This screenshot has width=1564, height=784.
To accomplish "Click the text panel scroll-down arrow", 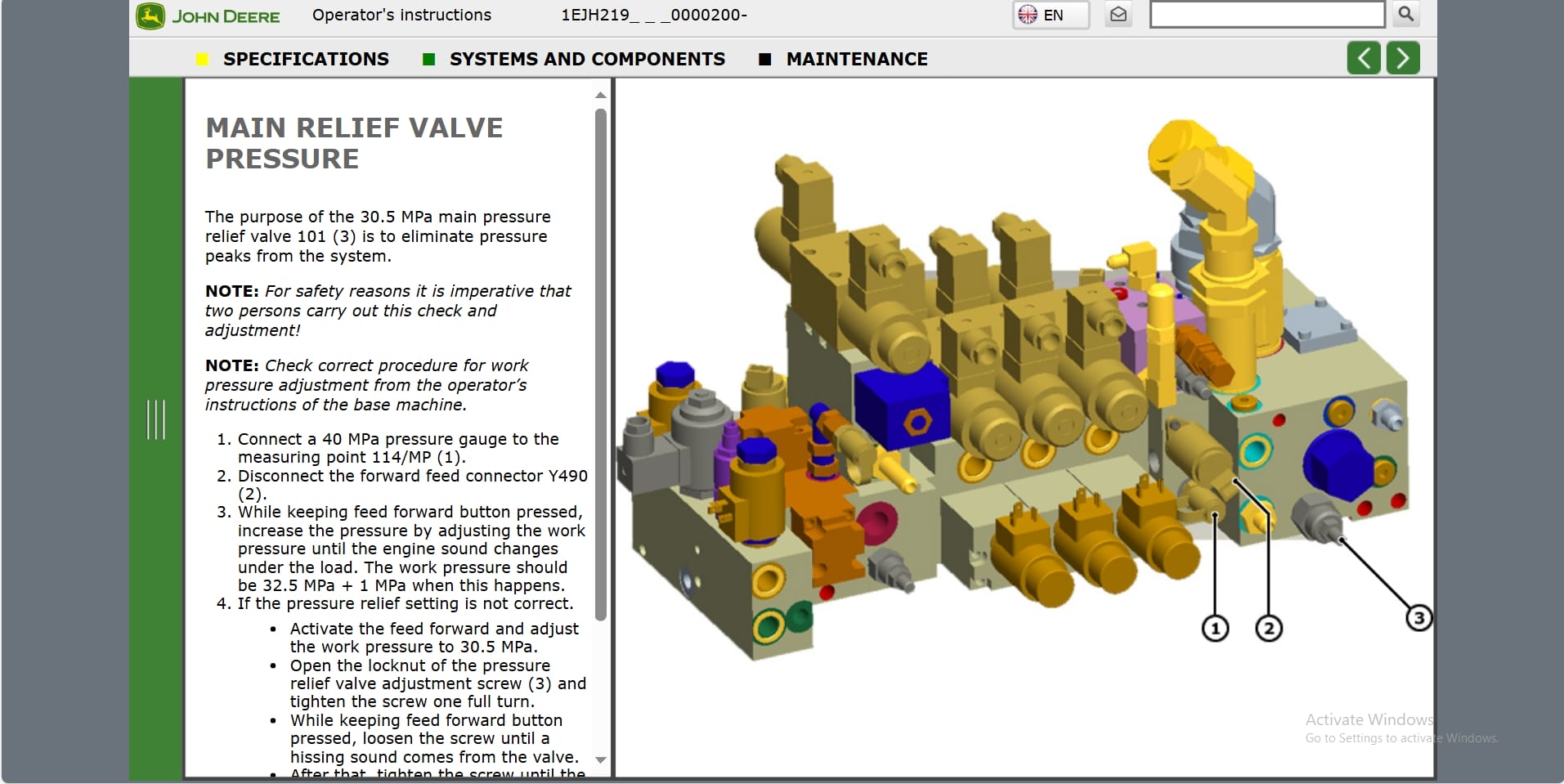I will click(x=601, y=759).
